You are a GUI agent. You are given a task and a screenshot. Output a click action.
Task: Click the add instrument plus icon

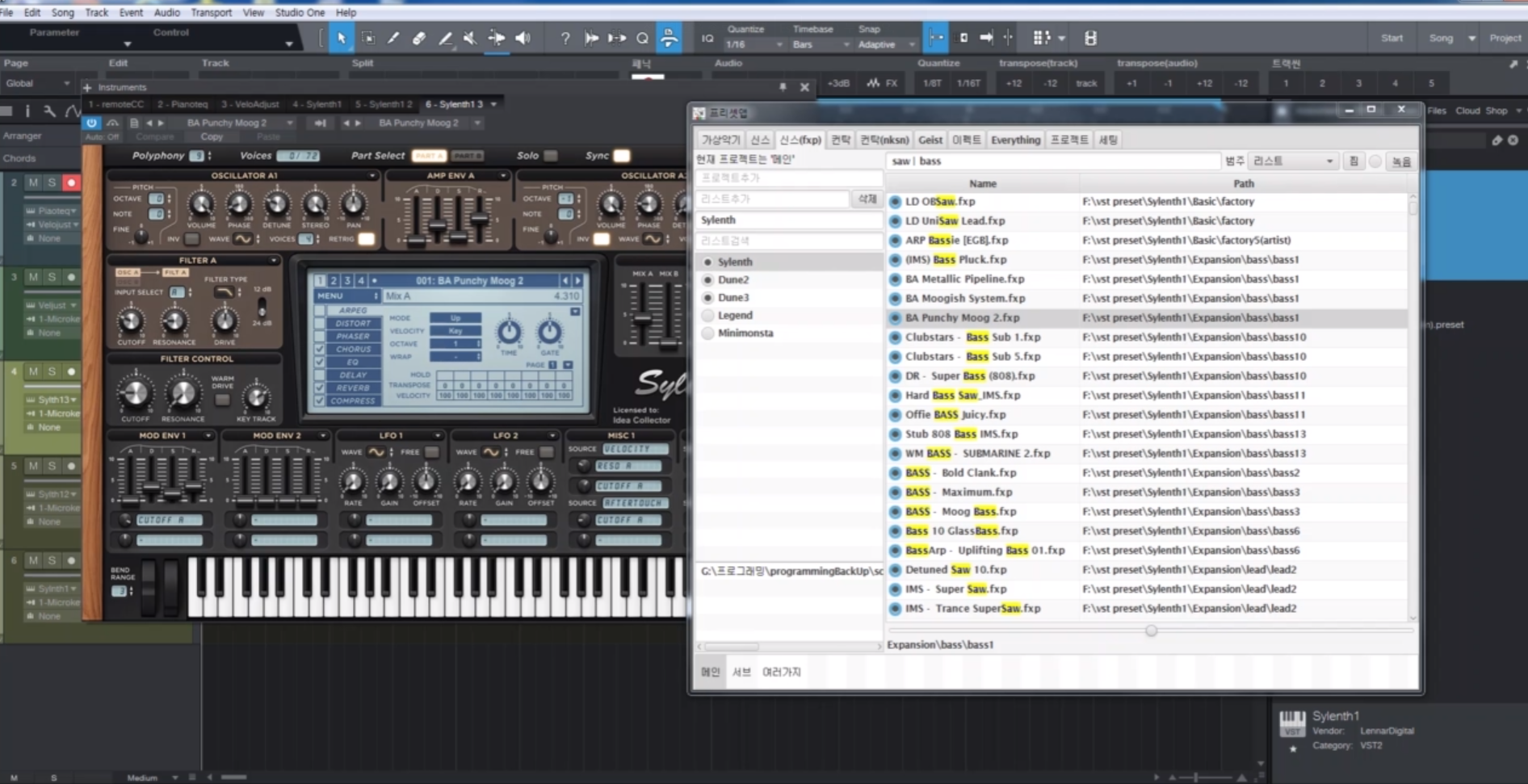(87, 86)
